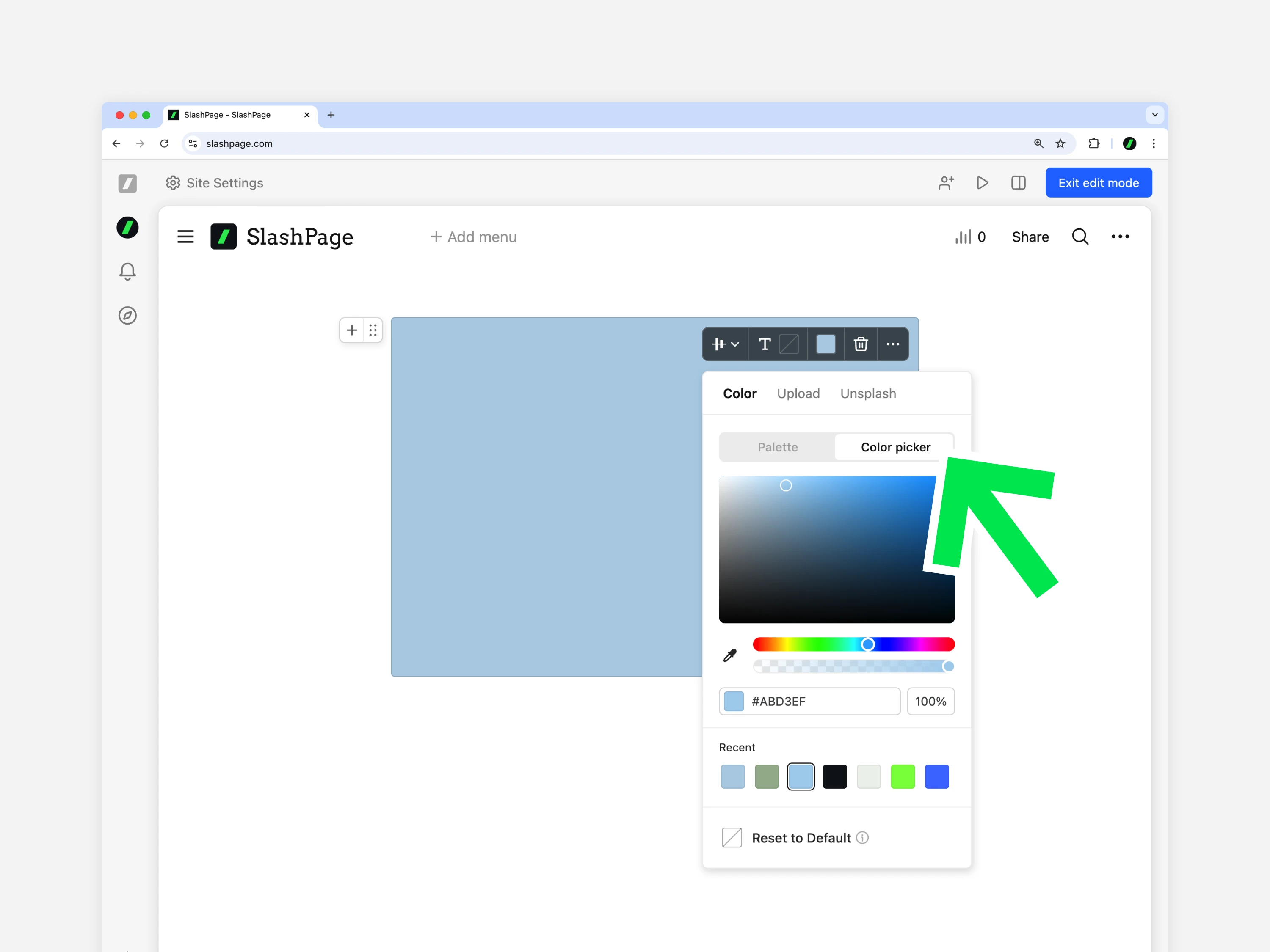Open the background color swatch in toolbar
The image size is (1270, 952).
tap(825, 344)
